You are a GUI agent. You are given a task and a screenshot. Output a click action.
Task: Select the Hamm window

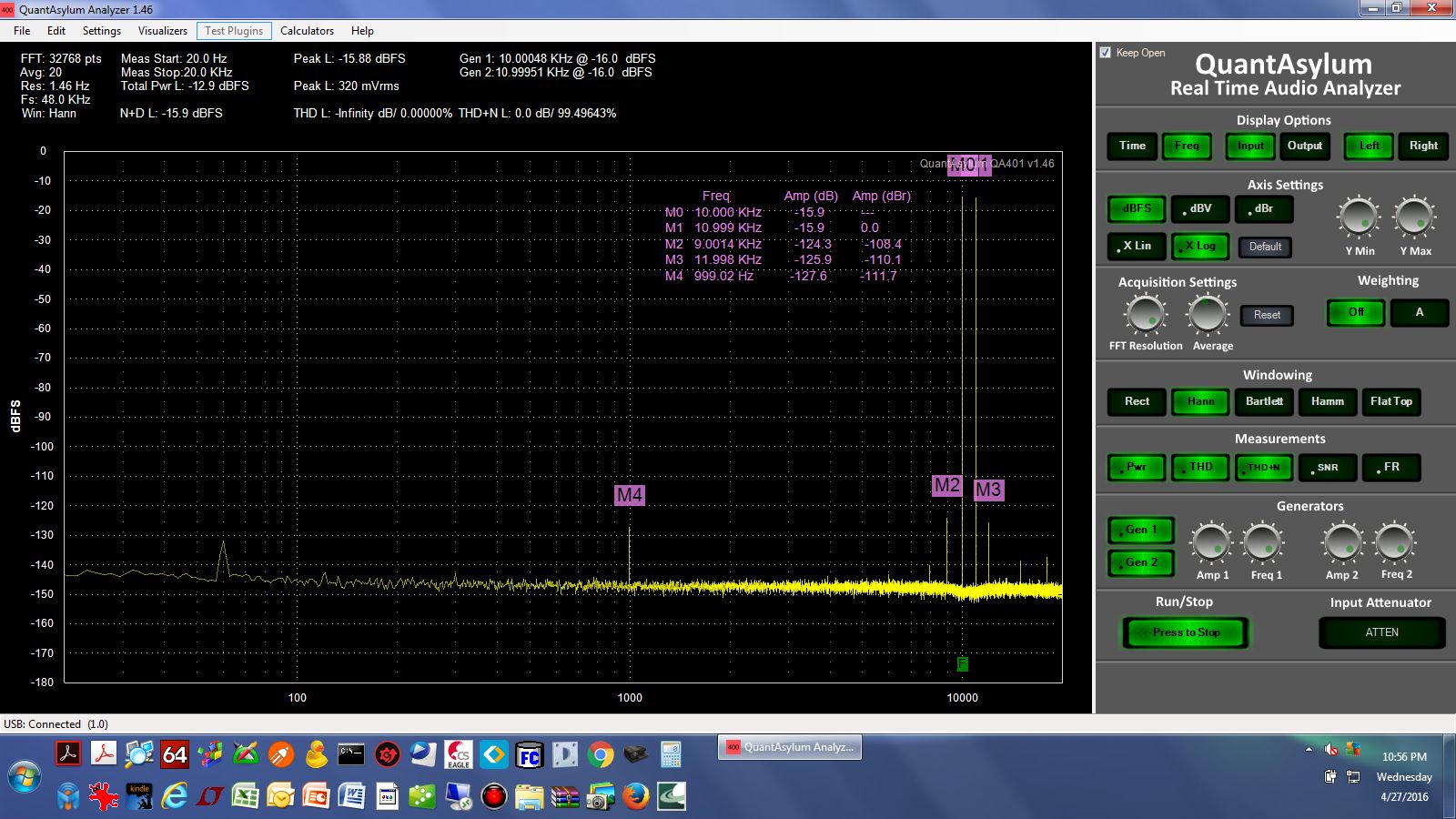(x=1328, y=401)
